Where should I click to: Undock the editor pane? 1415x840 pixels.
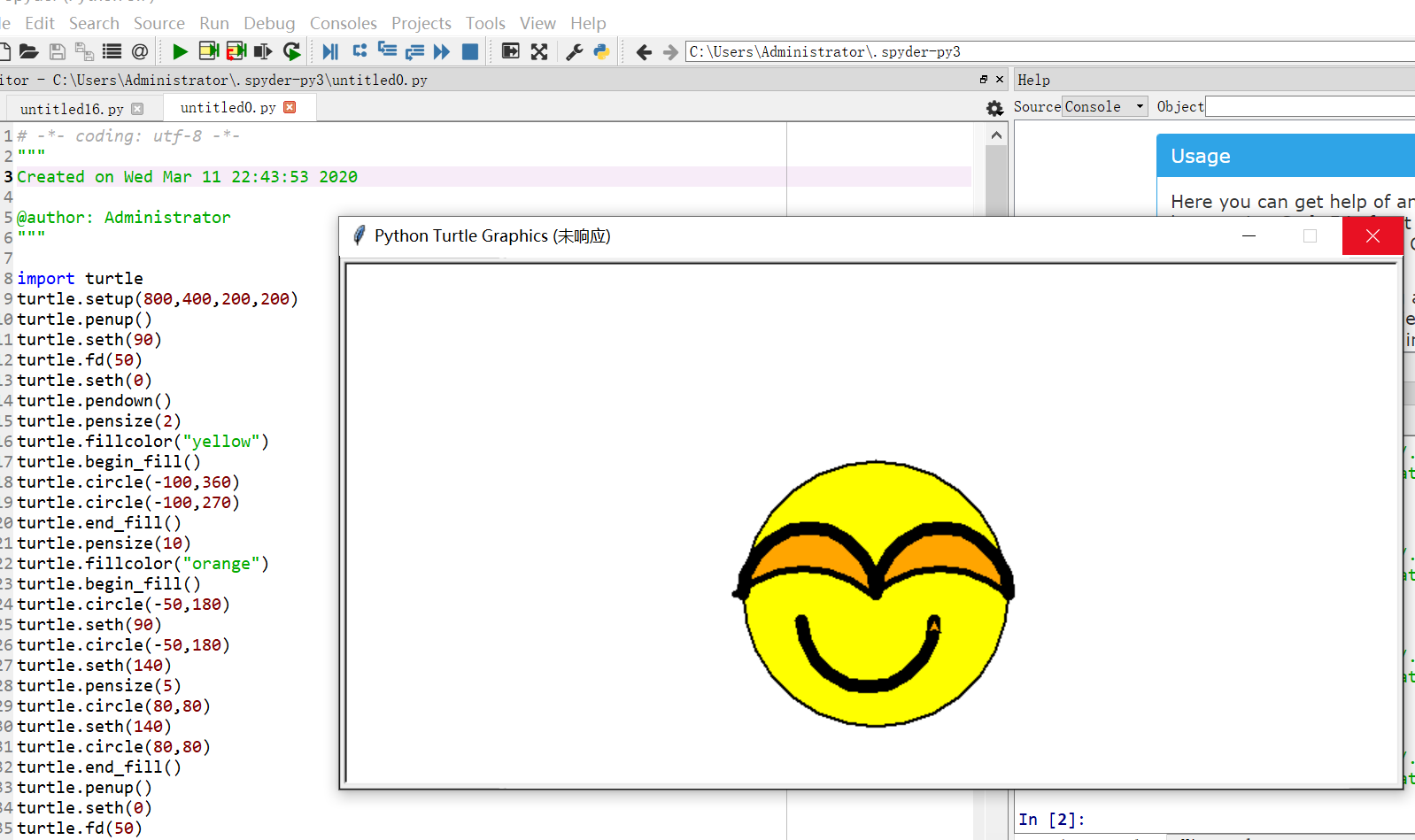click(983, 80)
